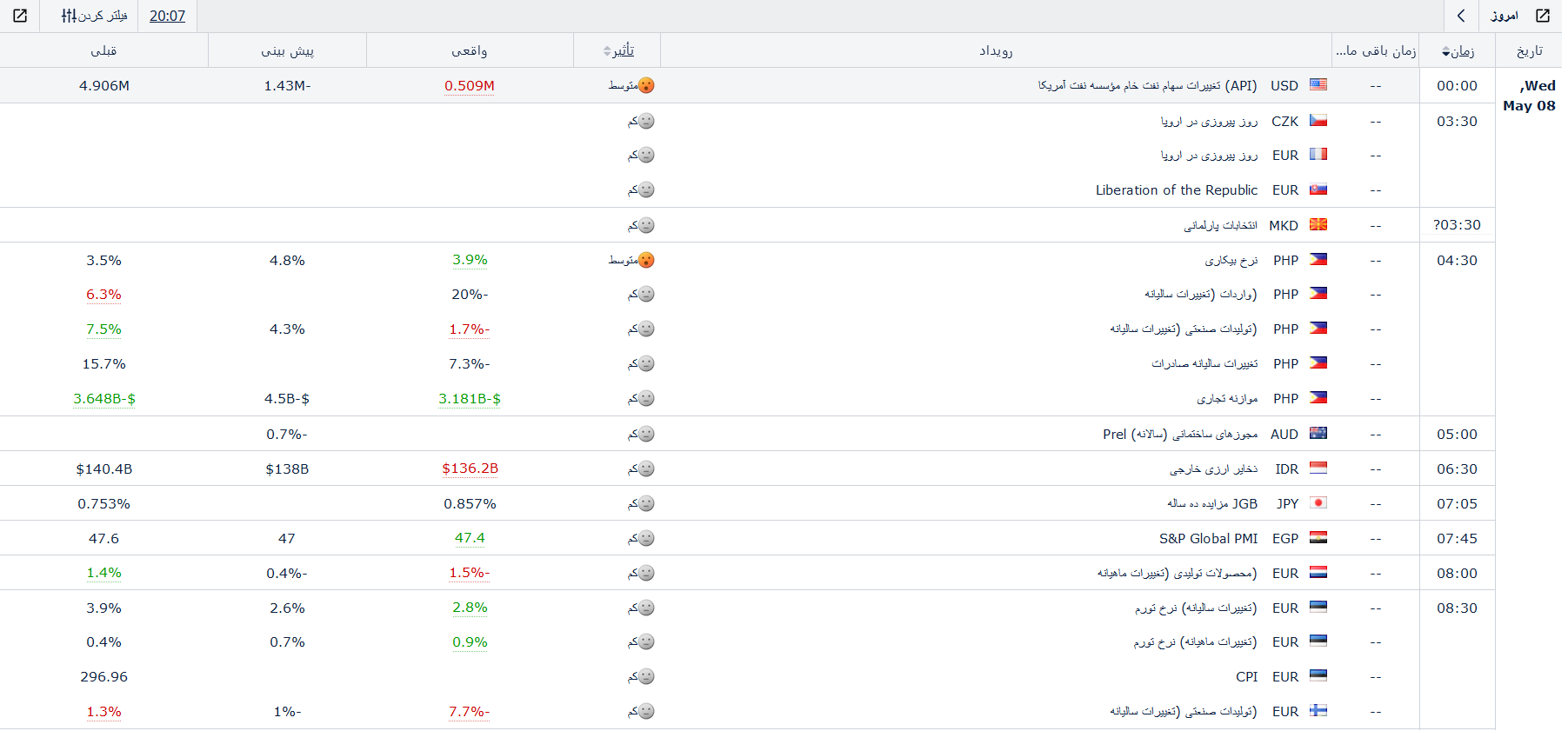Click the Netherlands flag on 08:00 row
This screenshot has width=1568, height=731.
(1318, 572)
